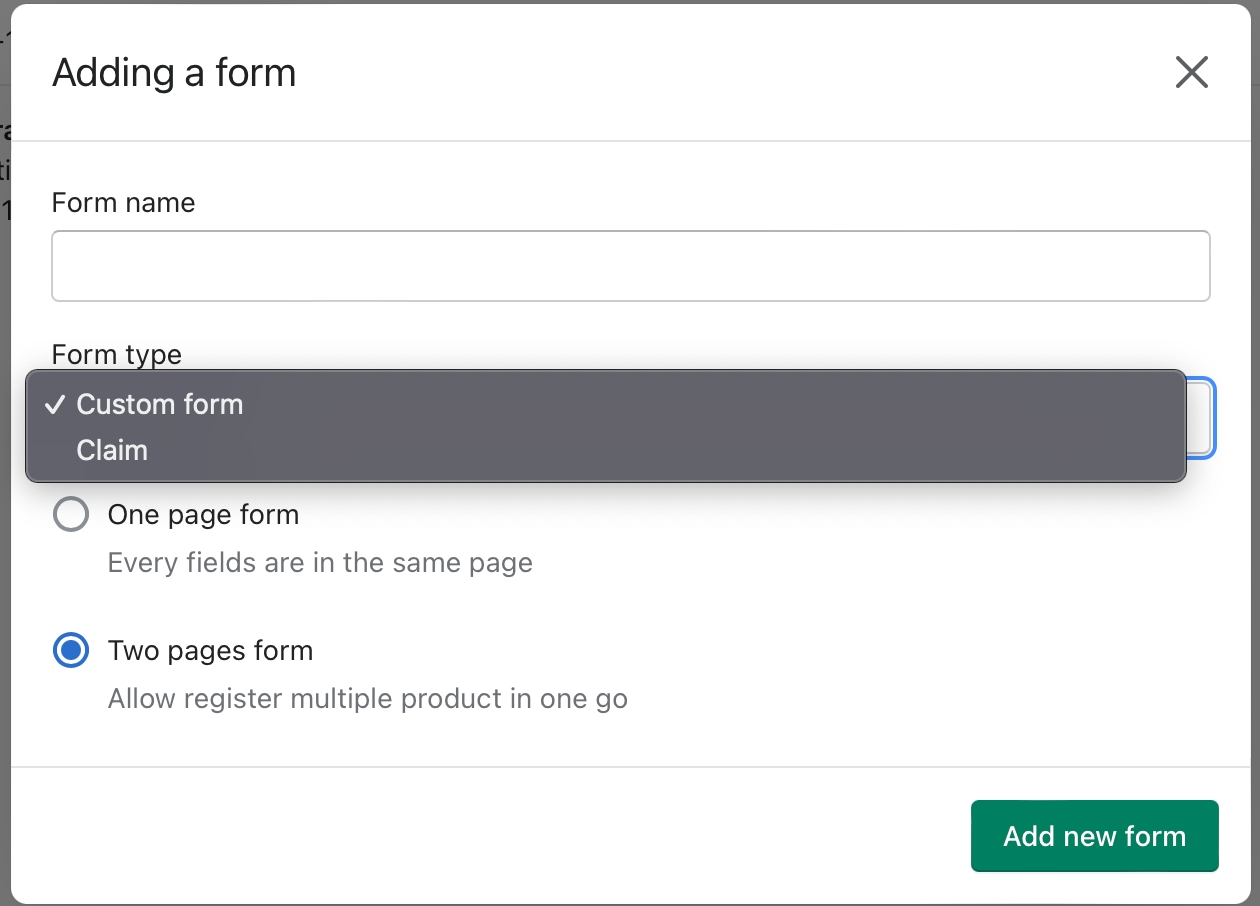
Task: Select Custom form in the type list
Action: pos(160,405)
